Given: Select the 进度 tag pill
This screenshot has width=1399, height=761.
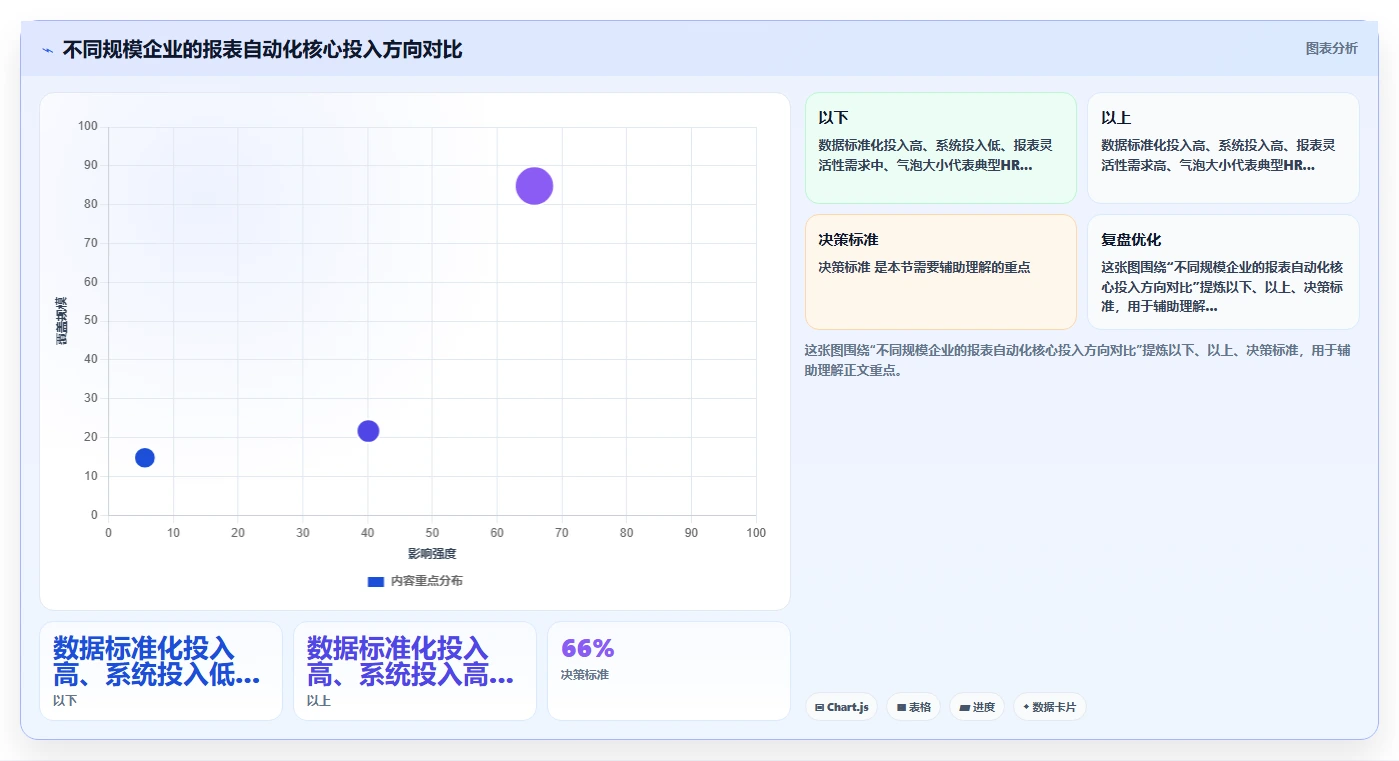Looking at the screenshot, I should (977, 707).
